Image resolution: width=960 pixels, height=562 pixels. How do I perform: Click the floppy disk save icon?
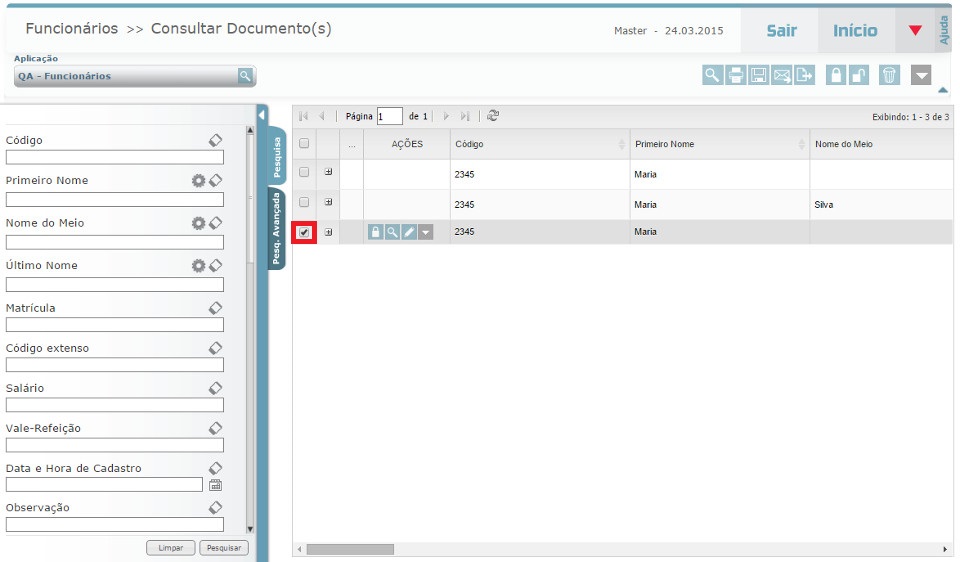(759, 75)
